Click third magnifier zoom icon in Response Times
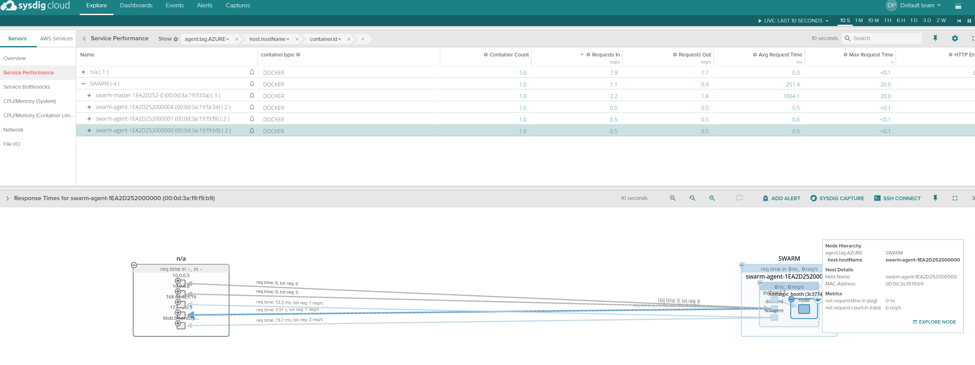 712,198
